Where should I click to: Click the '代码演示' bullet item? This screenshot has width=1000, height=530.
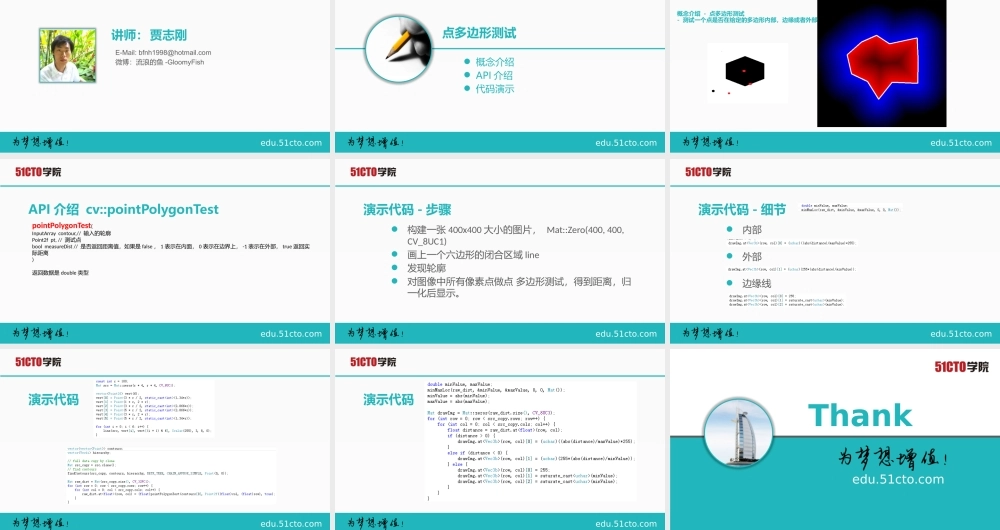tap(495, 89)
